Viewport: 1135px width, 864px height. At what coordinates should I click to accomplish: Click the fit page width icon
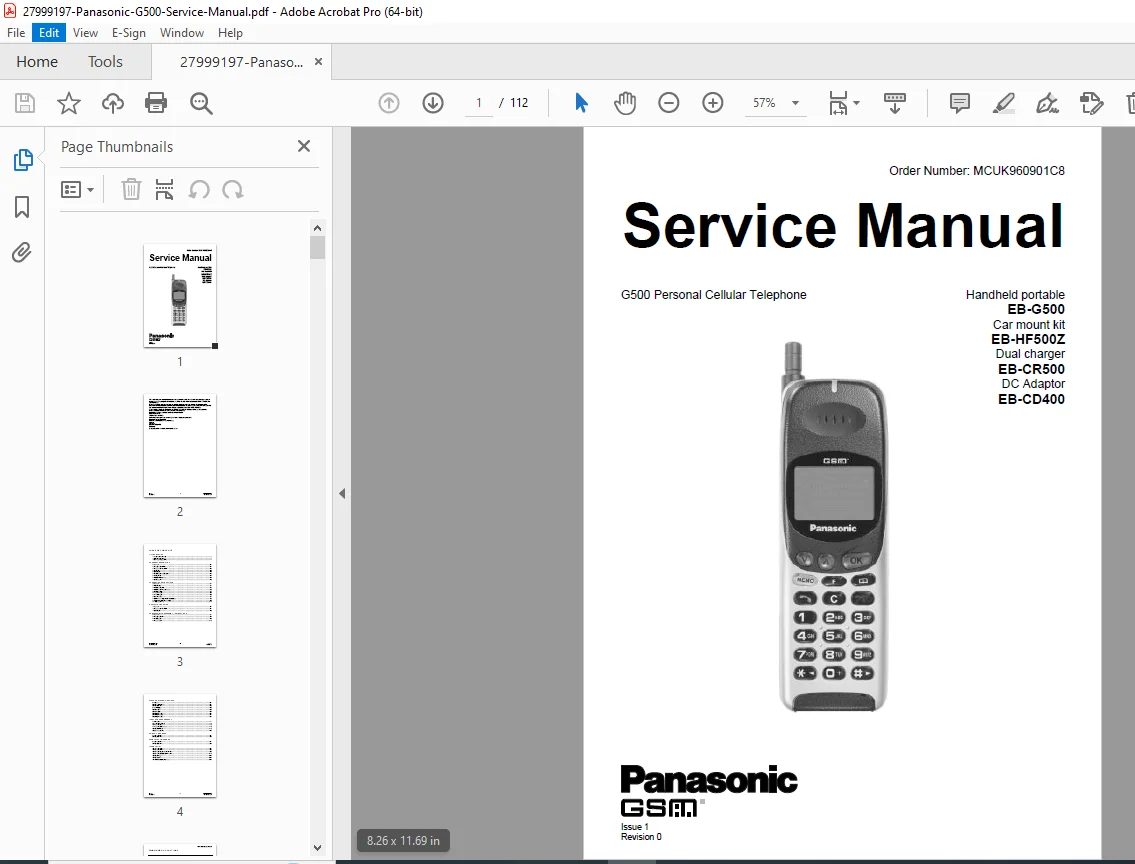click(x=837, y=103)
